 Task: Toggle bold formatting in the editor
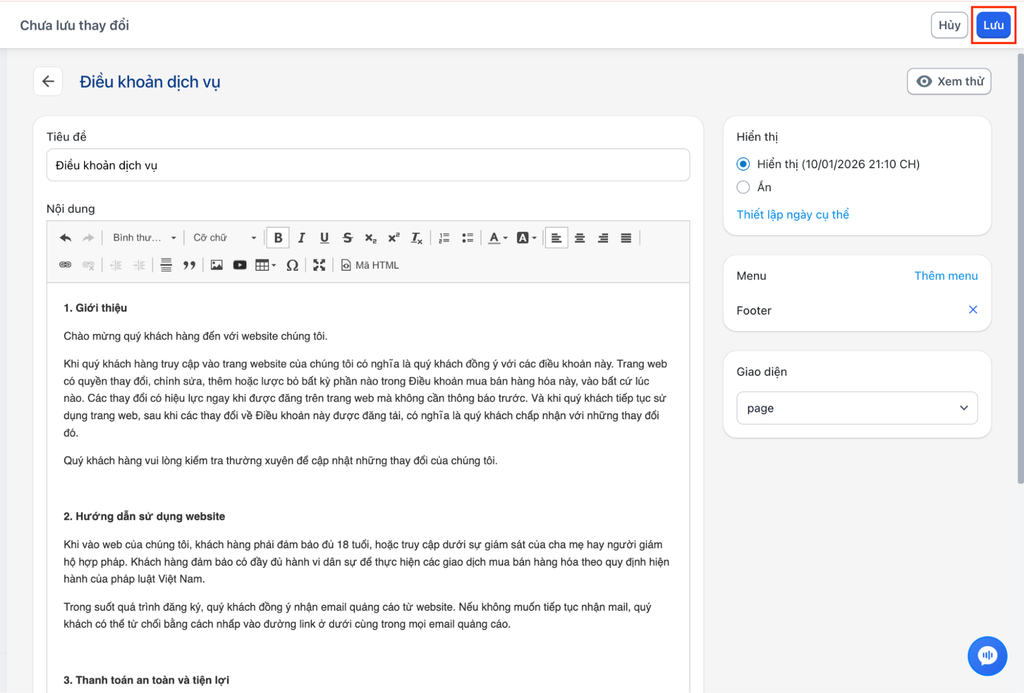tap(278, 238)
